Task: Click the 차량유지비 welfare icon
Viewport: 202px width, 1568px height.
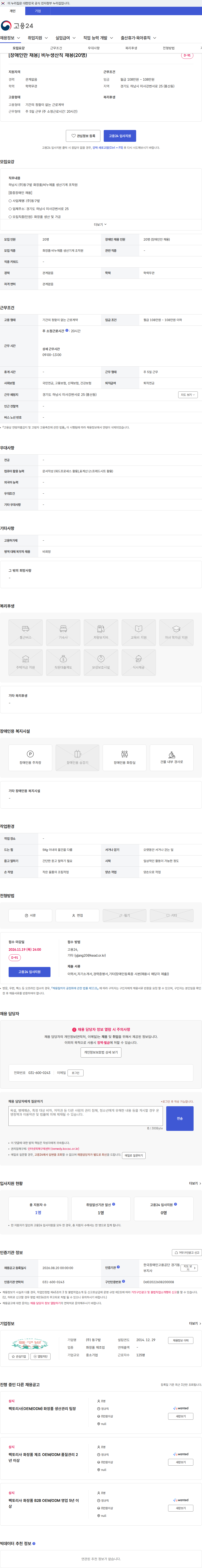Action: (101, 632)
